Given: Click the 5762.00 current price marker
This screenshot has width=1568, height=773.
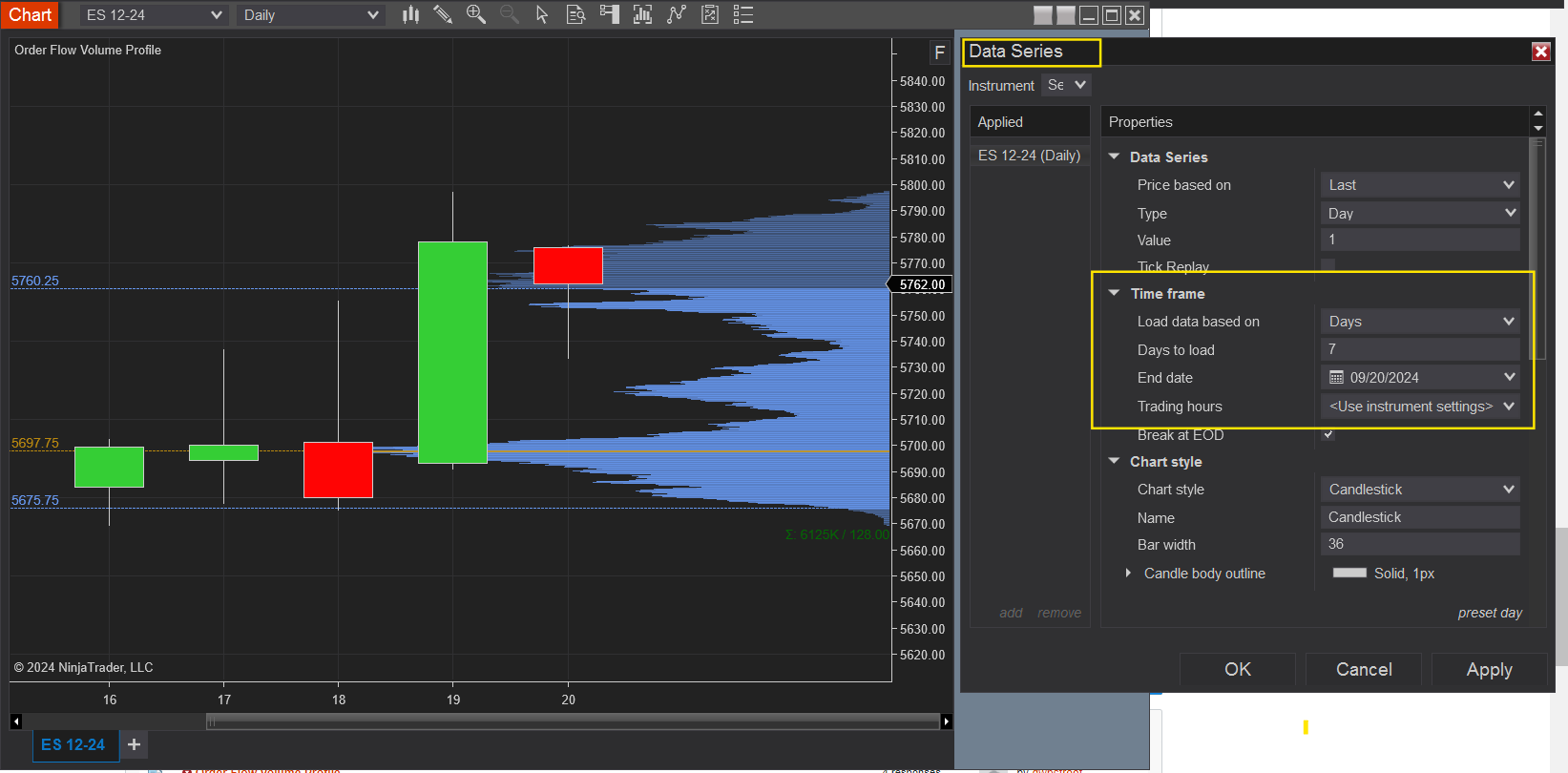Looking at the screenshot, I should 922,284.
